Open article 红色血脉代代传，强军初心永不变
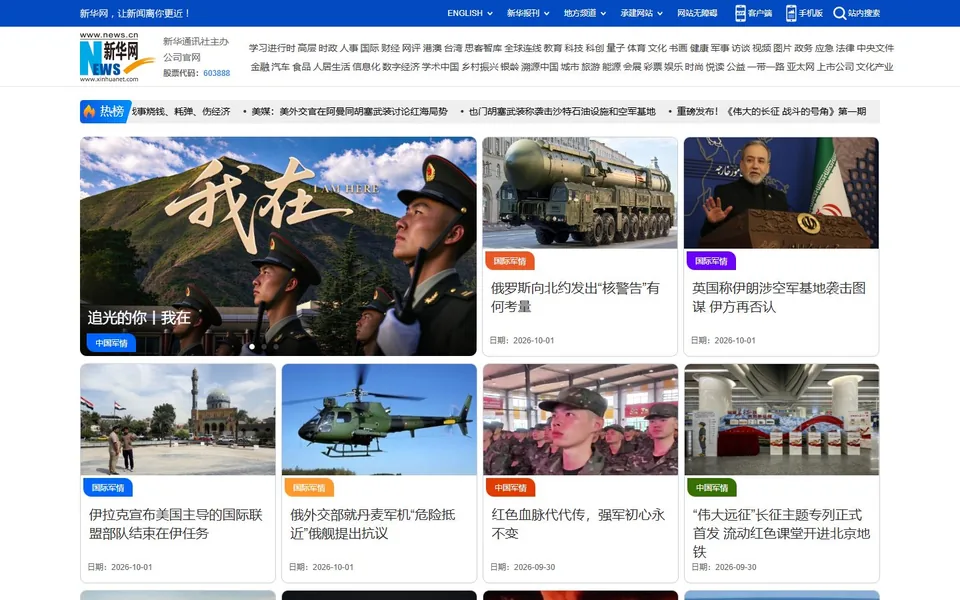This screenshot has height=600, width=960. (x=578, y=523)
